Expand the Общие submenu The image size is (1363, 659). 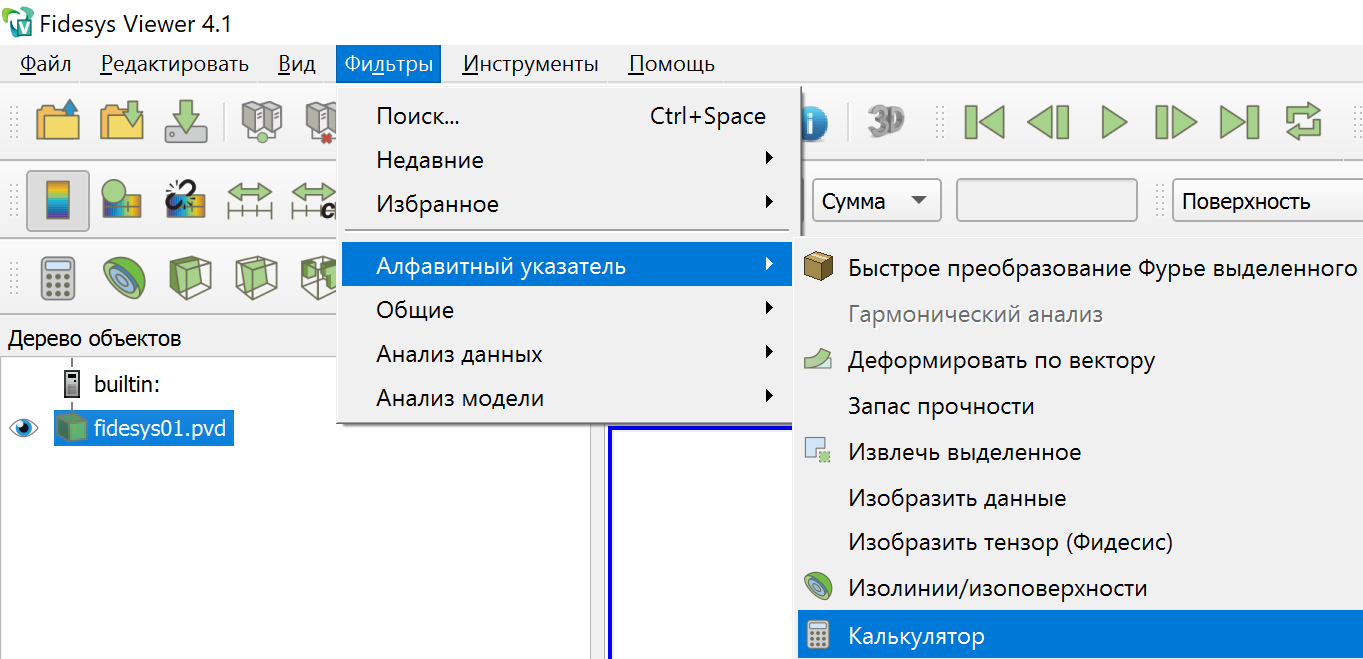pyautogui.click(x=568, y=310)
